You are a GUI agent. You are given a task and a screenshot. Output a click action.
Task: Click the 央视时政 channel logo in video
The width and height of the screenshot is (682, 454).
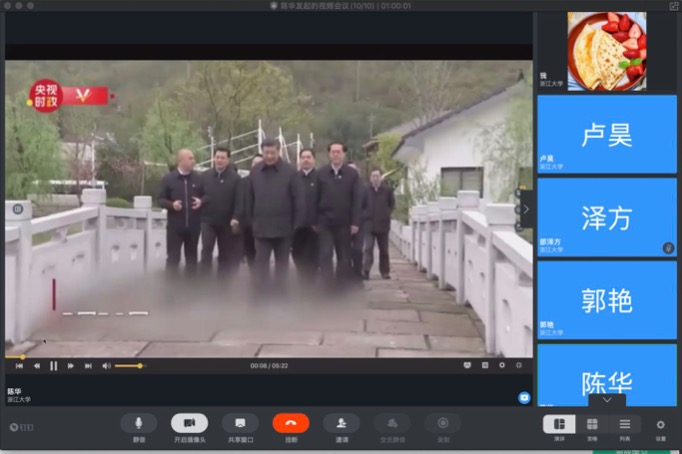[69, 96]
